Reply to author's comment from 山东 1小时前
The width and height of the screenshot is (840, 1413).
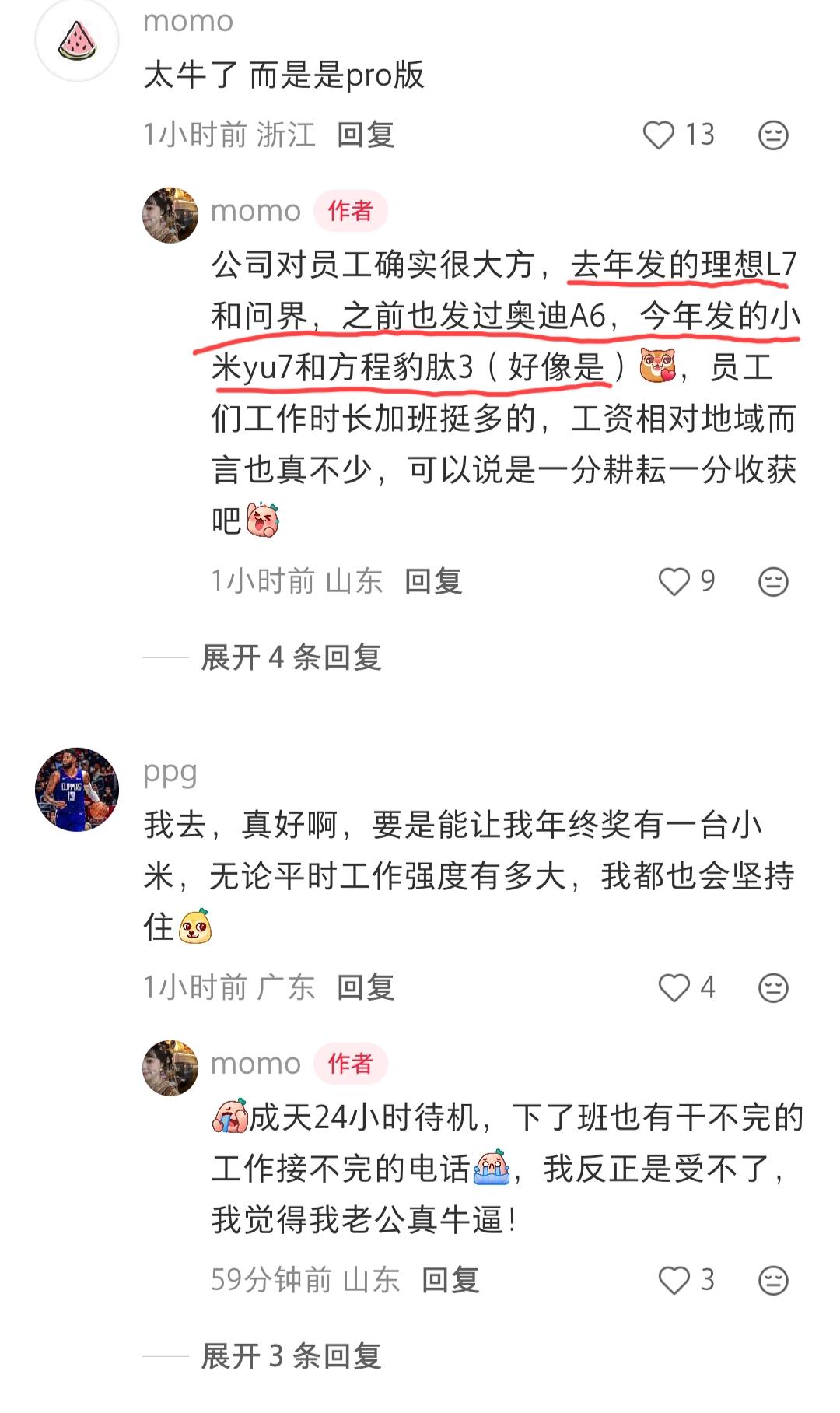(x=433, y=581)
